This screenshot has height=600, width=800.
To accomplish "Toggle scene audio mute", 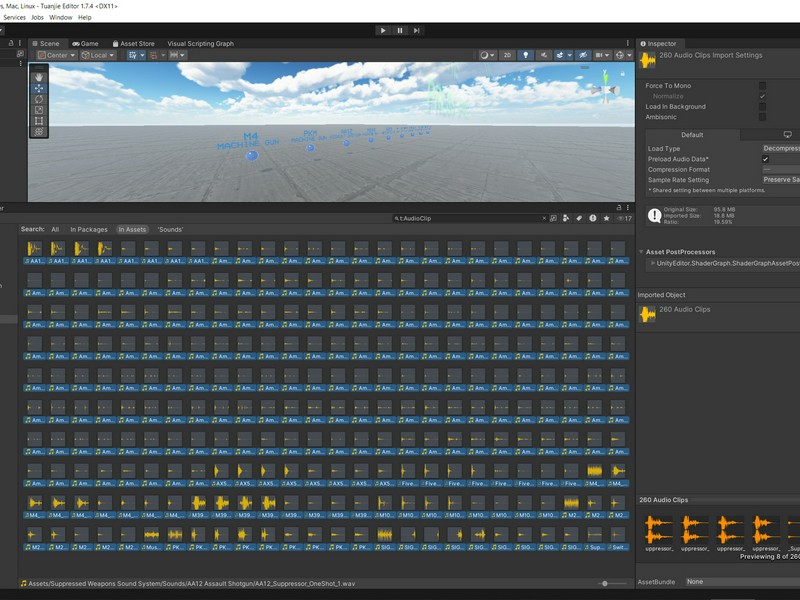I will (x=544, y=55).
